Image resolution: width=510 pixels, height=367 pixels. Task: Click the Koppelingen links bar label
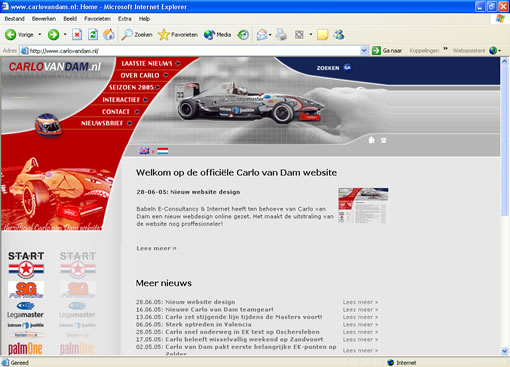click(424, 51)
